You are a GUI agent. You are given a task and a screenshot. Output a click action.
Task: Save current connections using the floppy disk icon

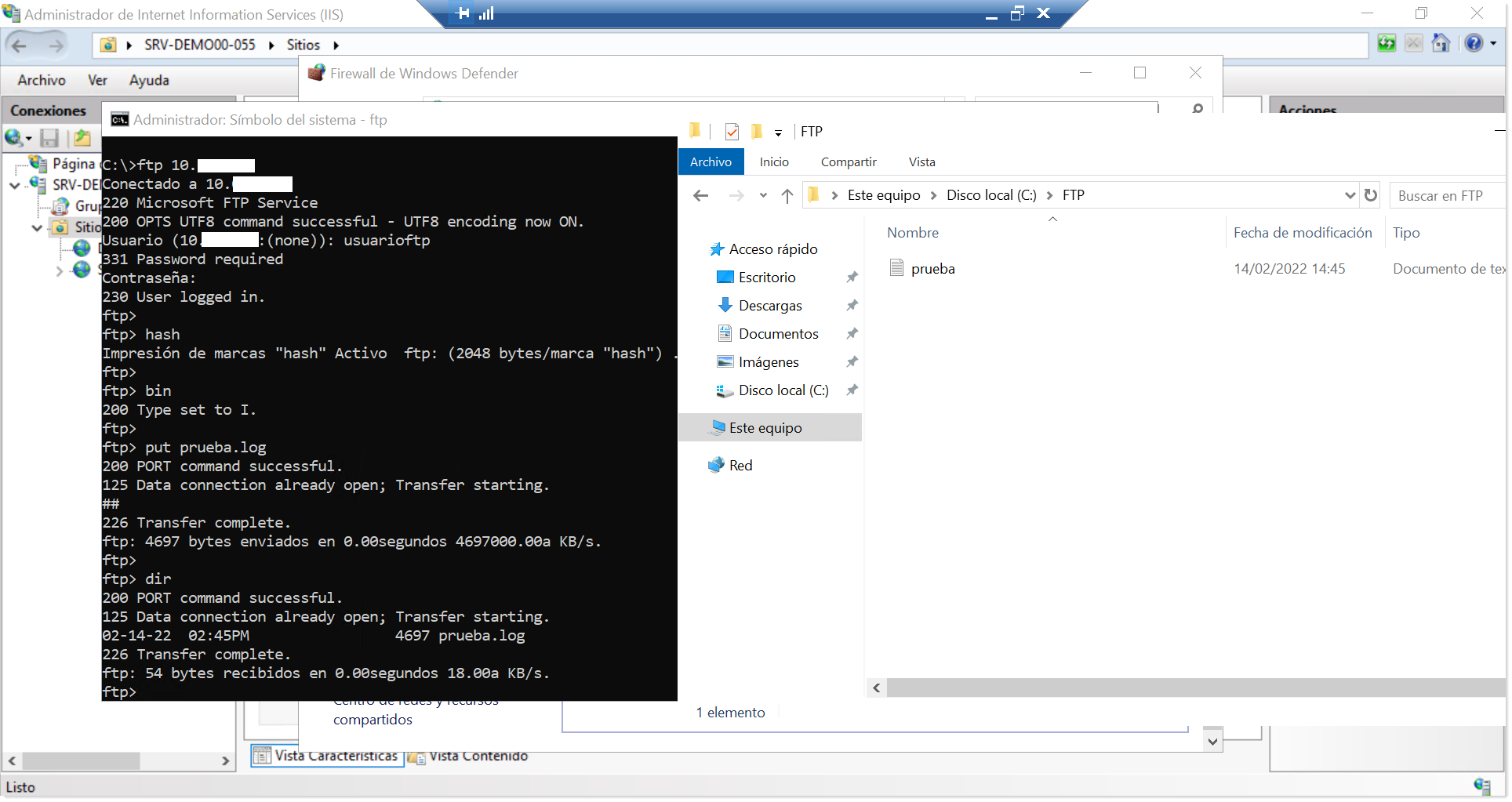[x=49, y=138]
